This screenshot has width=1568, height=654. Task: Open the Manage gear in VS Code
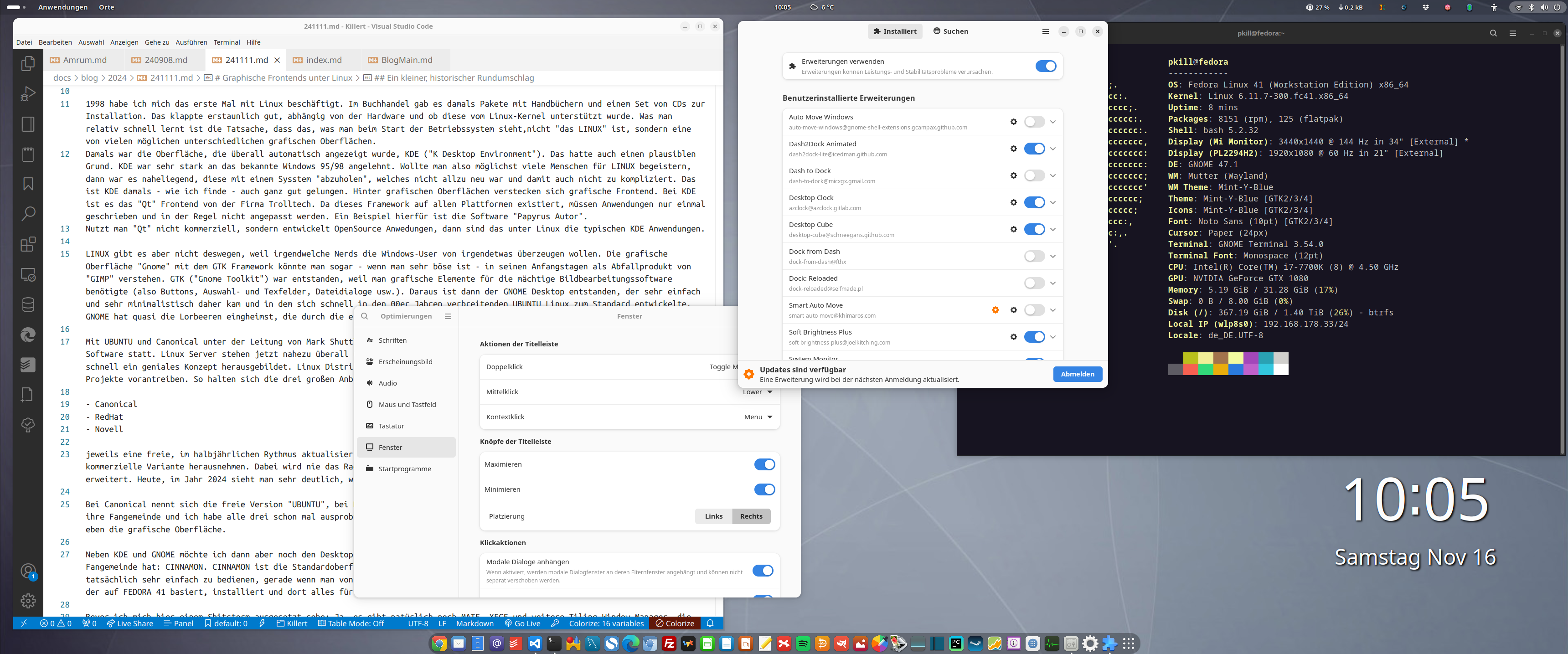28,601
